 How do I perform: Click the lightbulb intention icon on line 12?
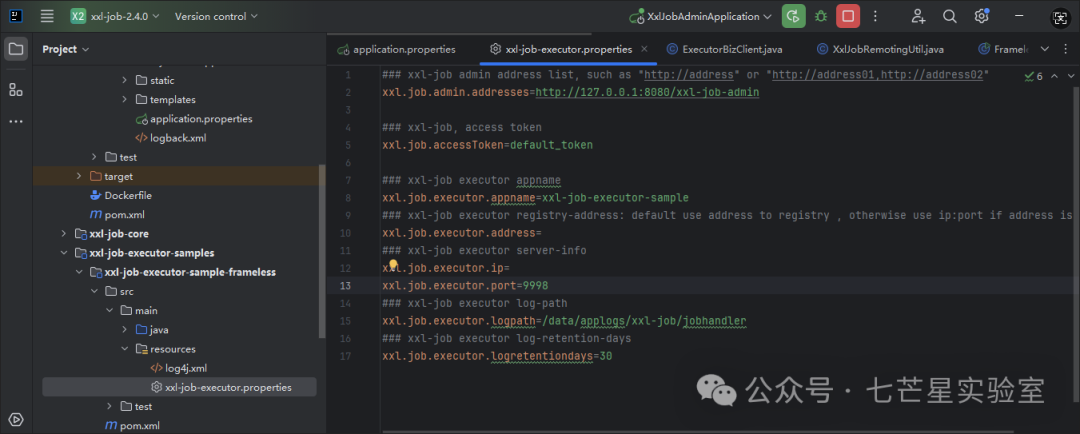[393, 265]
